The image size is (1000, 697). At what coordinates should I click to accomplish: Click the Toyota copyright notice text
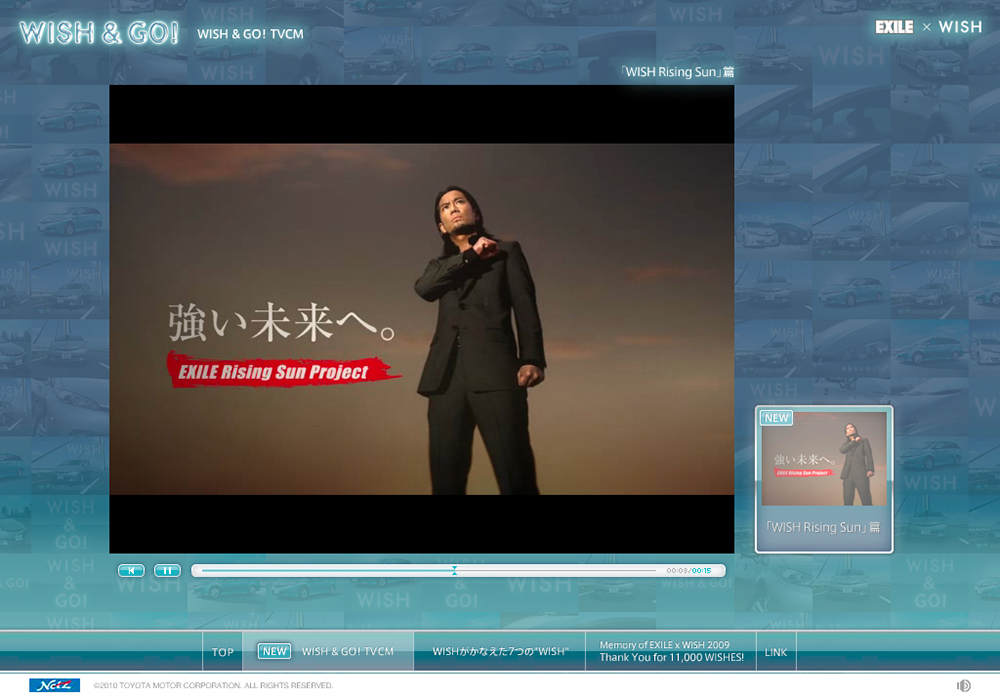(x=213, y=686)
